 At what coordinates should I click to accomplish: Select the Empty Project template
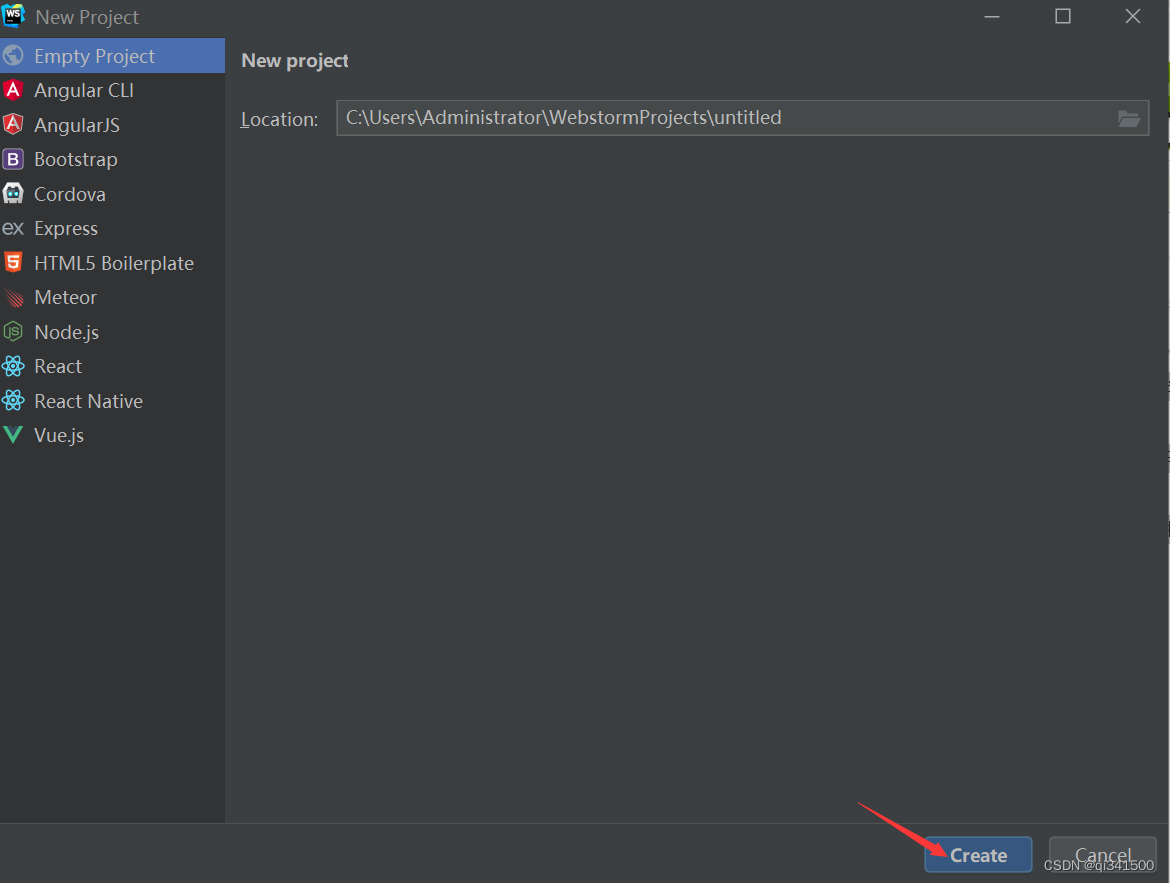(112, 55)
